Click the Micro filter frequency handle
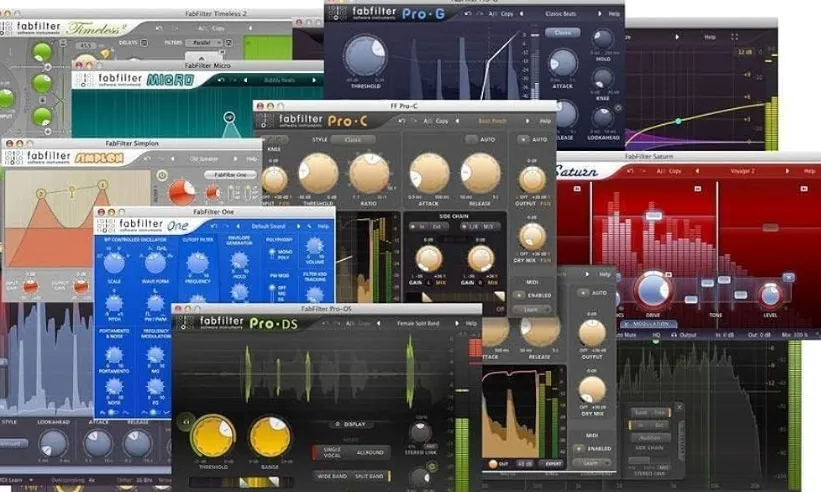Image resolution: width=821 pixels, height=492 pixels. 229,117
